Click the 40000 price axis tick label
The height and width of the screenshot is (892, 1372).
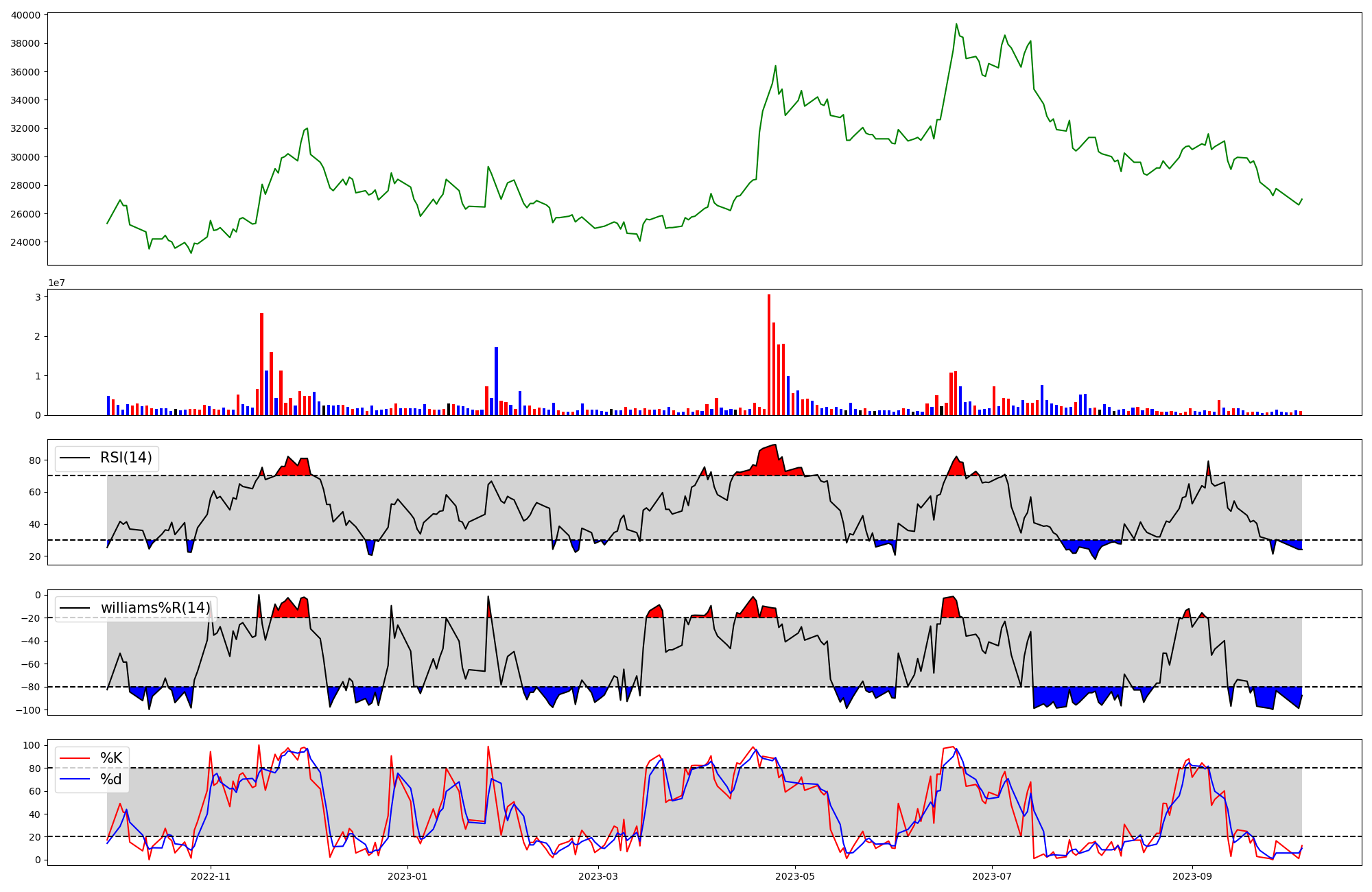(x=26, y=15)
